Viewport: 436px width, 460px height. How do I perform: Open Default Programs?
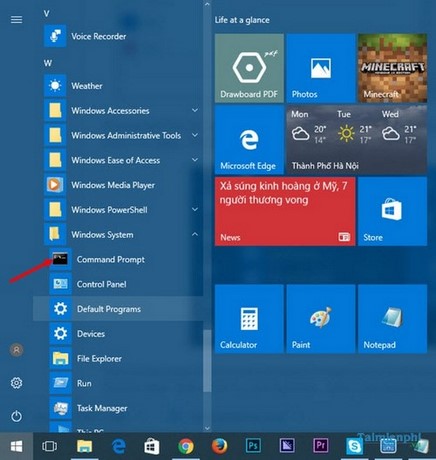pos(118,309)
